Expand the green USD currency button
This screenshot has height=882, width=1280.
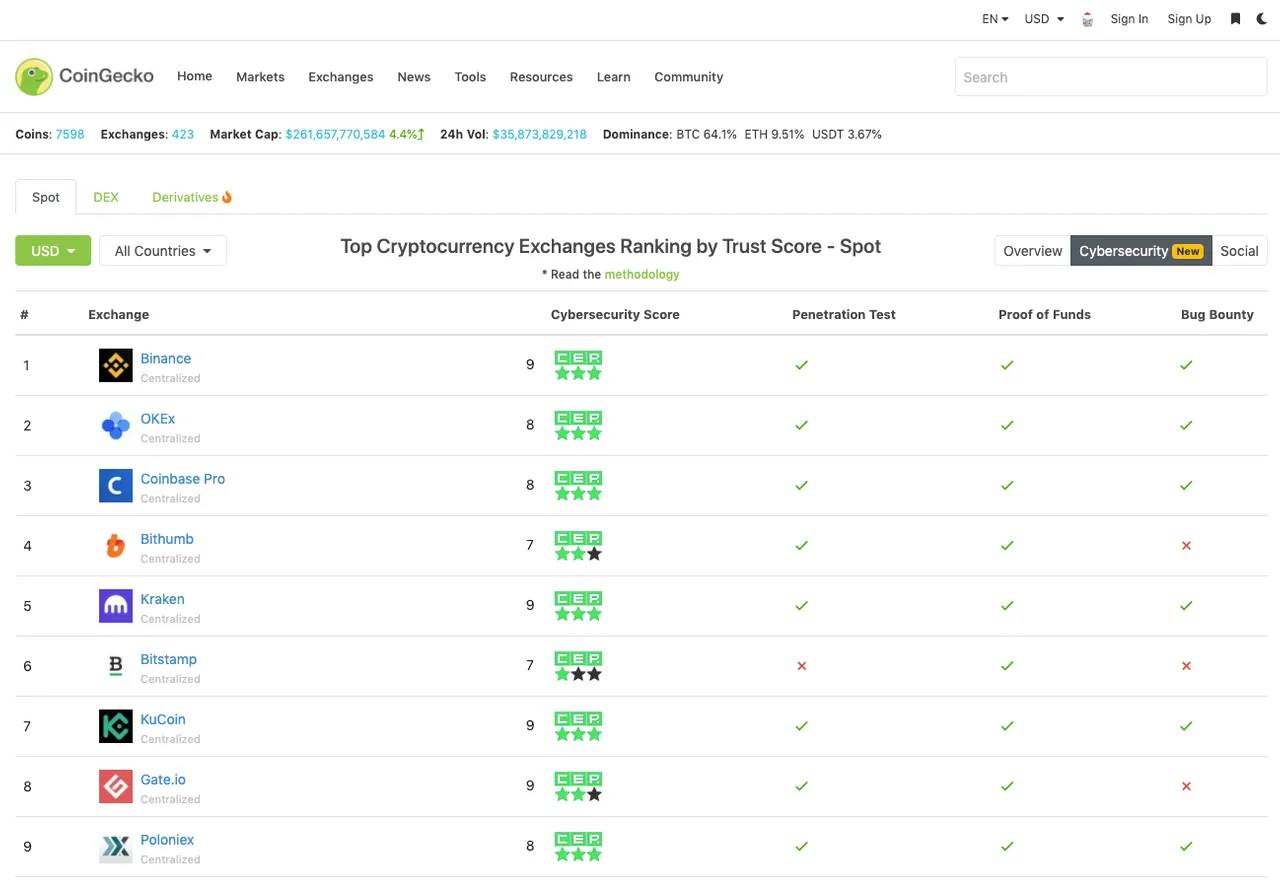(53, 251)
